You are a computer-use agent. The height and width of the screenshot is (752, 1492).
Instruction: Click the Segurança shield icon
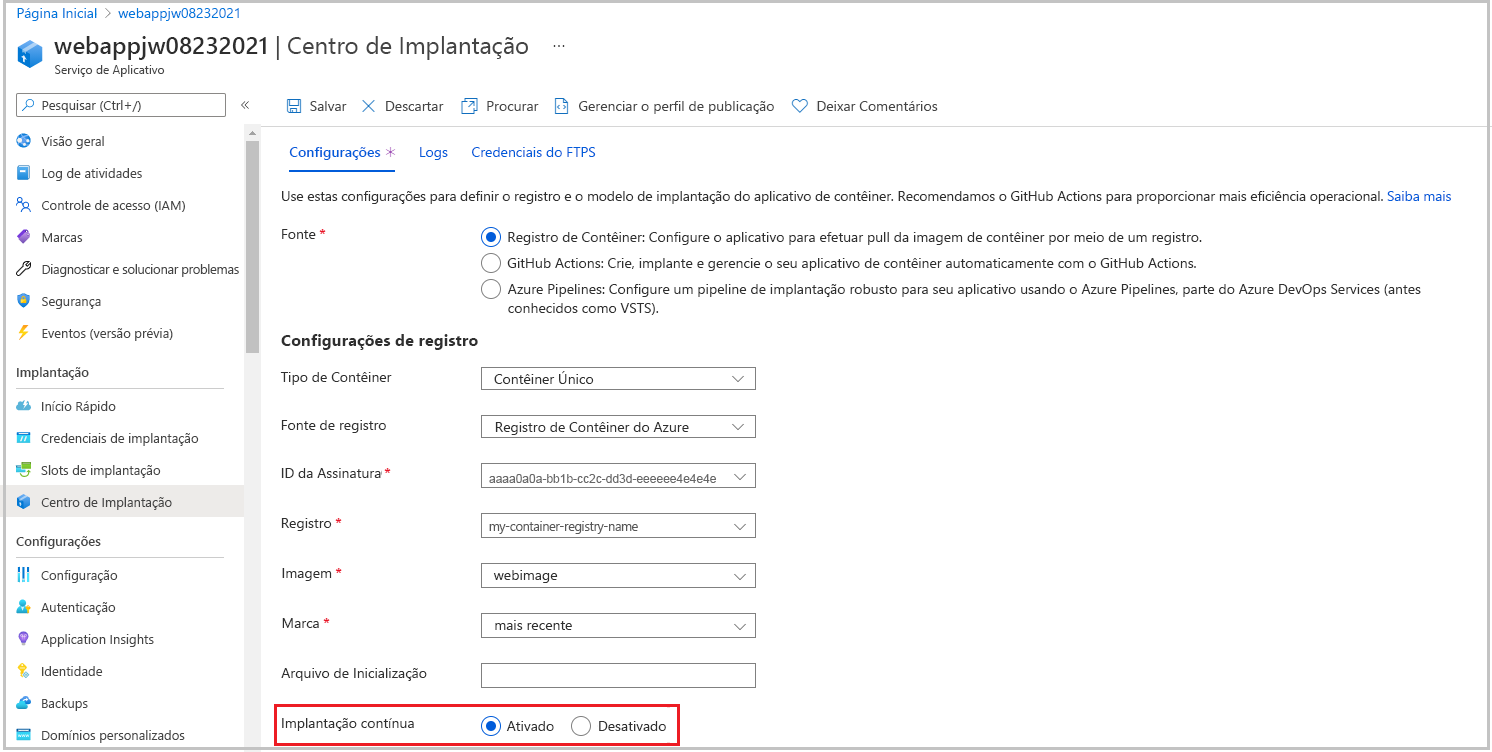[x=24, y=301]
